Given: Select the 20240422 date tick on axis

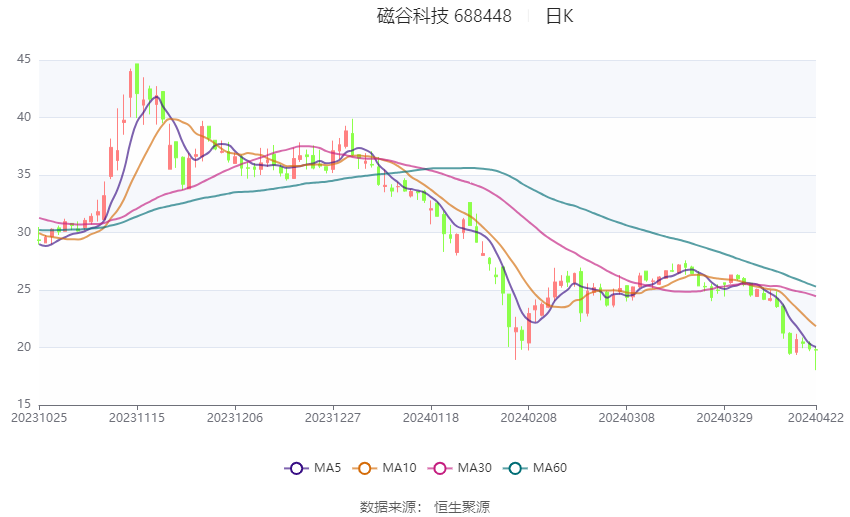Looking at the screenshot, I should [x=816, y=418].
